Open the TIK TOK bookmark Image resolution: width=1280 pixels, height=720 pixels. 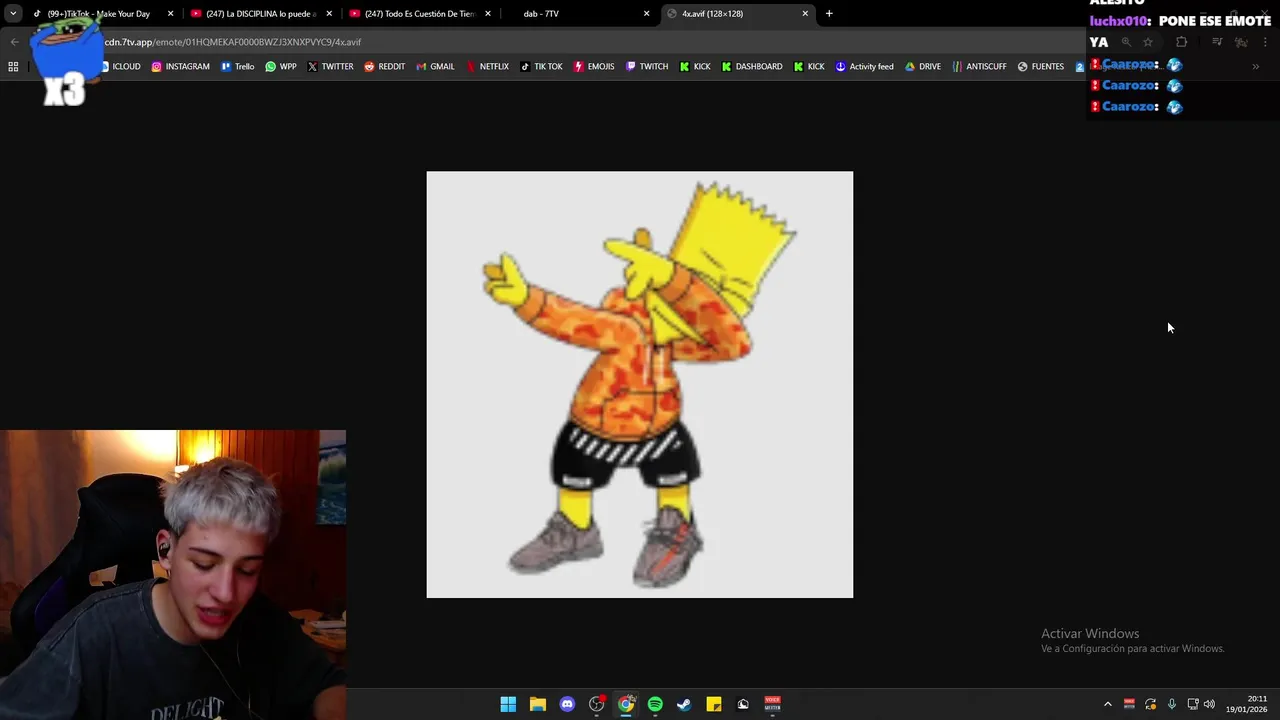point(541,67)
